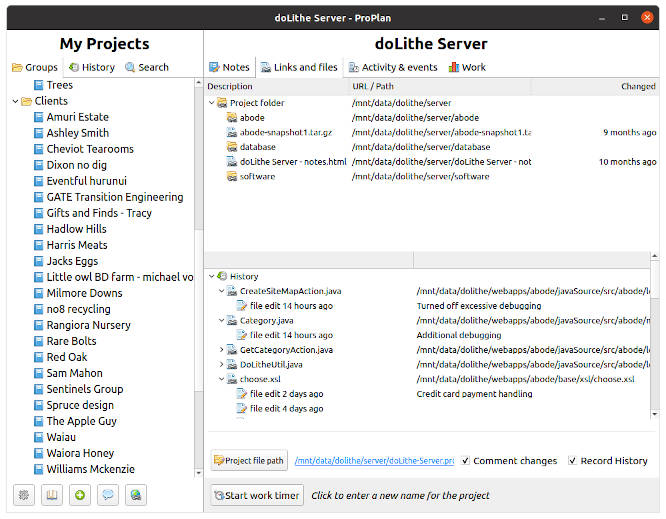Click the abode-snapshot1.tar.gz file icon
666x519 pixels.
[x=231, y=132]
